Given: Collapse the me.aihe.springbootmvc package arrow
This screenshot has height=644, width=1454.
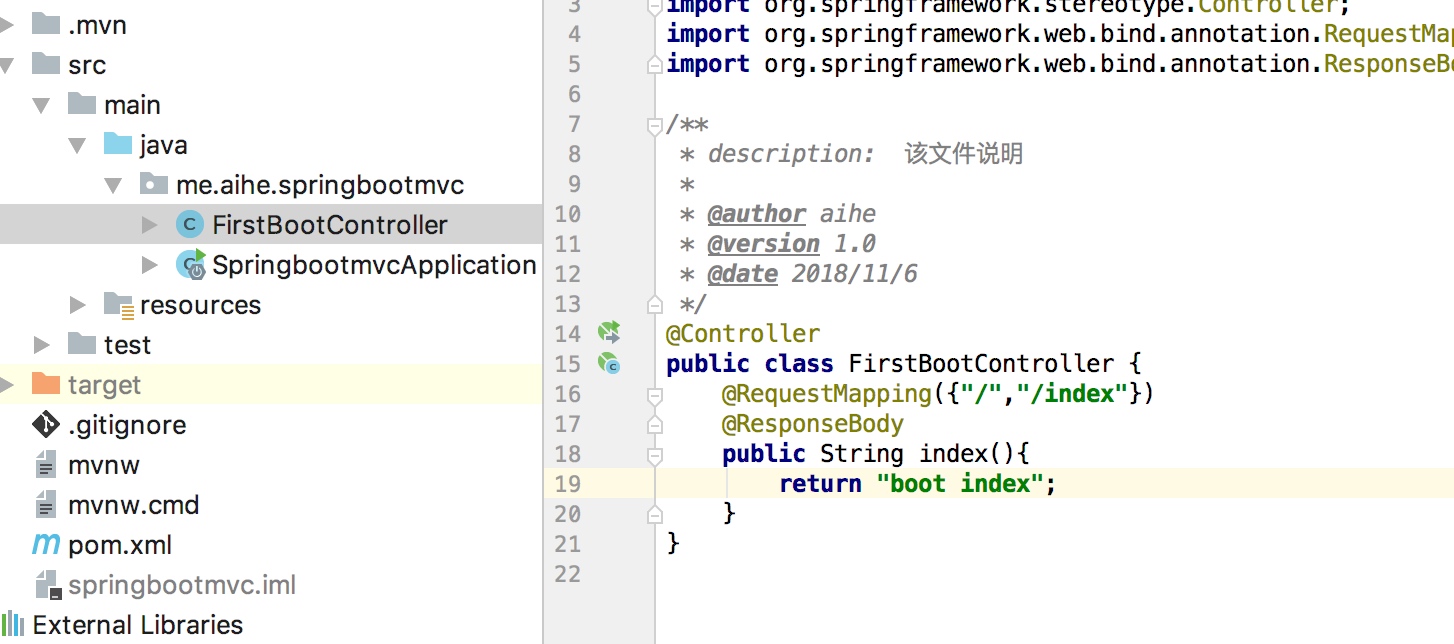Looking at the screenshot, I should point(114,185).
